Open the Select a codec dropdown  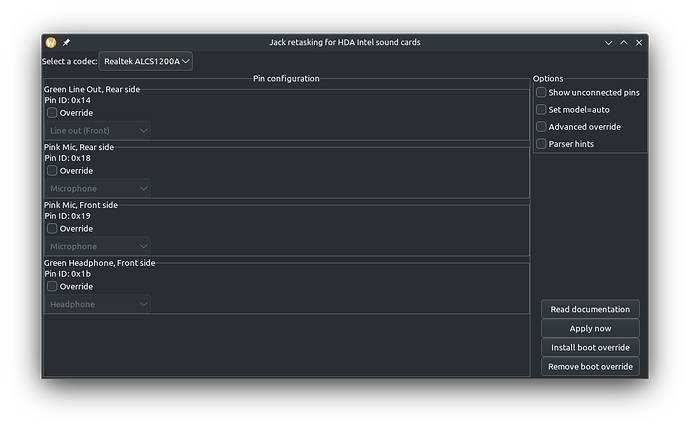click(146, 61)
